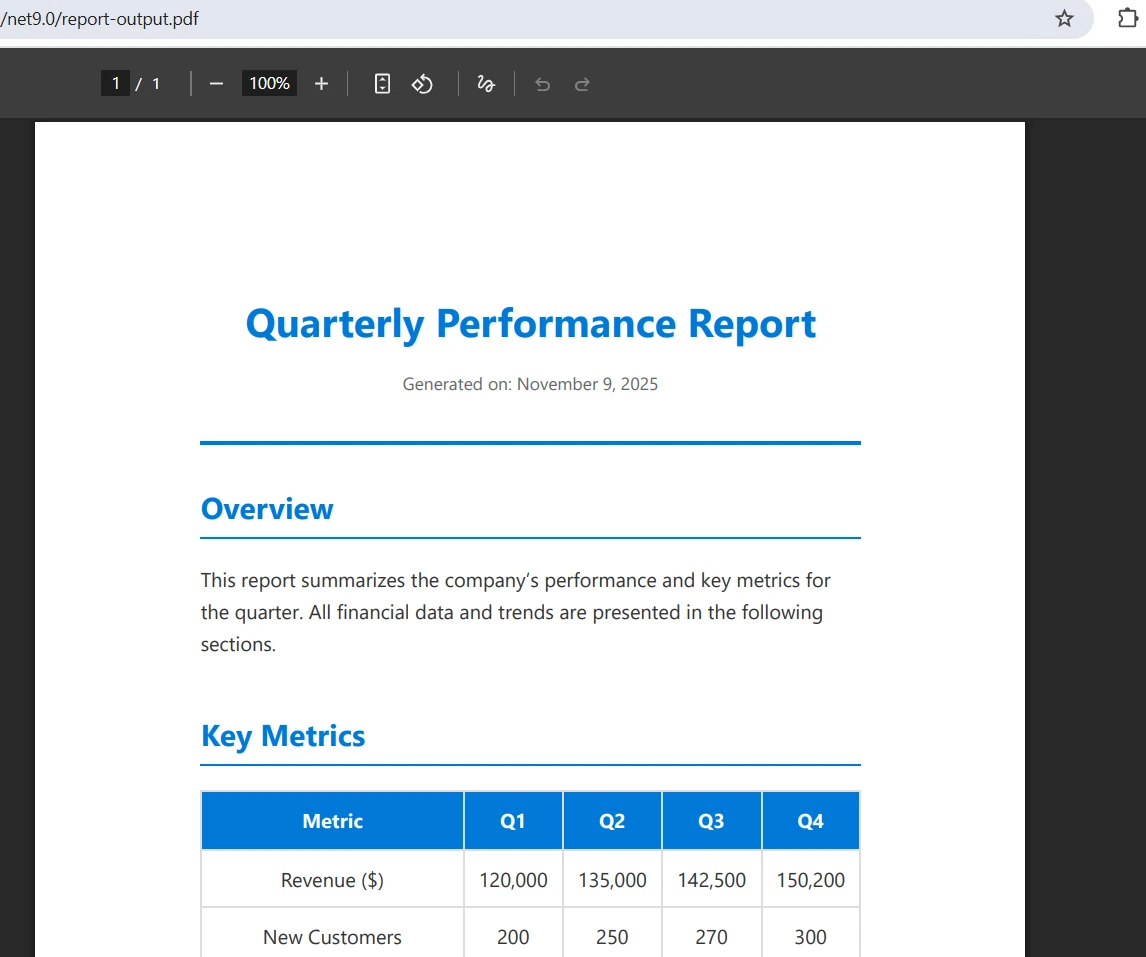Image resolution: width=1146 pixels, height=957 pixels.
Task: Select the Q4 column header
Action: tap(810, 821)
